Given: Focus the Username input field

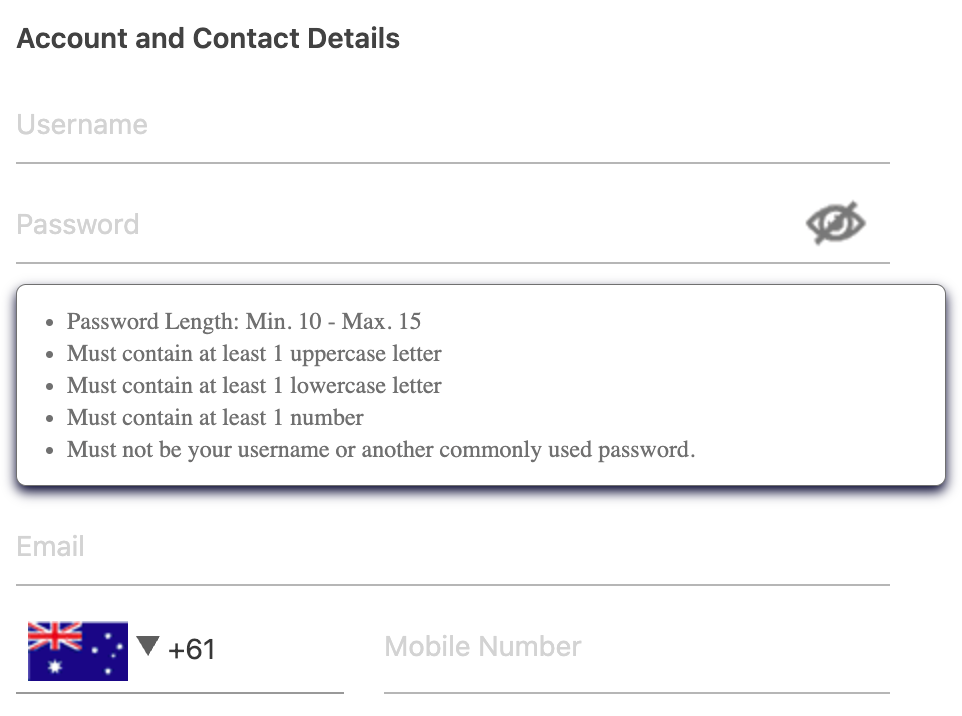Looking at the screenshot, I should [453, 125].
